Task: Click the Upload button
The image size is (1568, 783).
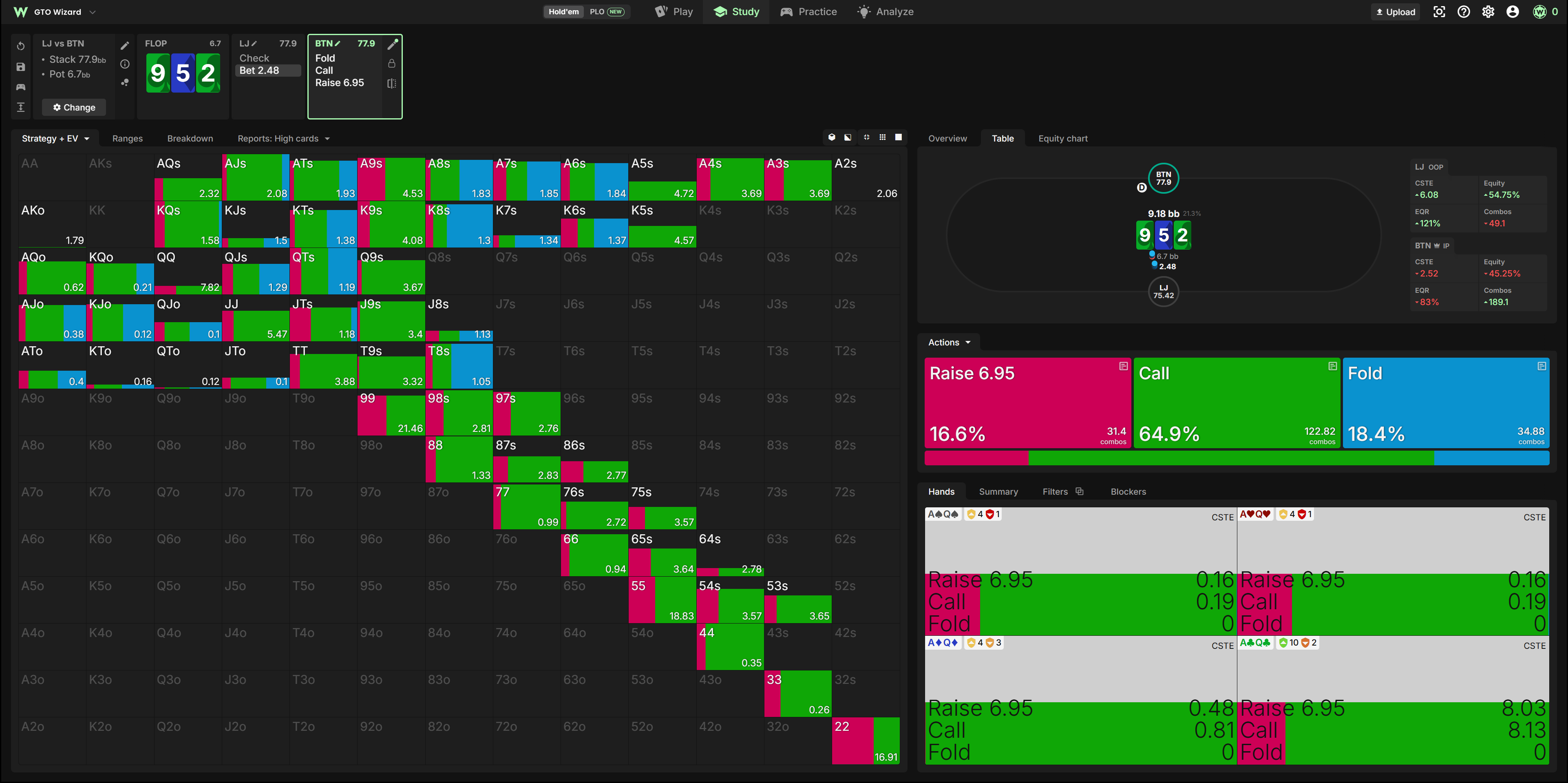Action: pos(1395,11)
